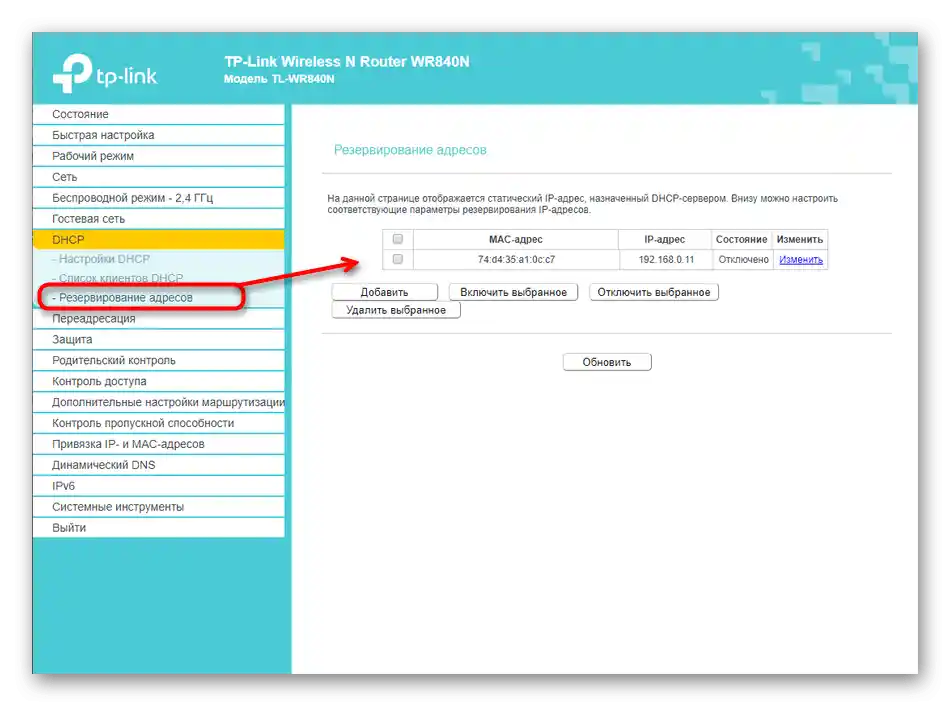This screenshot has height=706, width=950.
Task: Open Привязка IP- и MAC-адресов
Action: pyautogui.click(x=159, y=444)
